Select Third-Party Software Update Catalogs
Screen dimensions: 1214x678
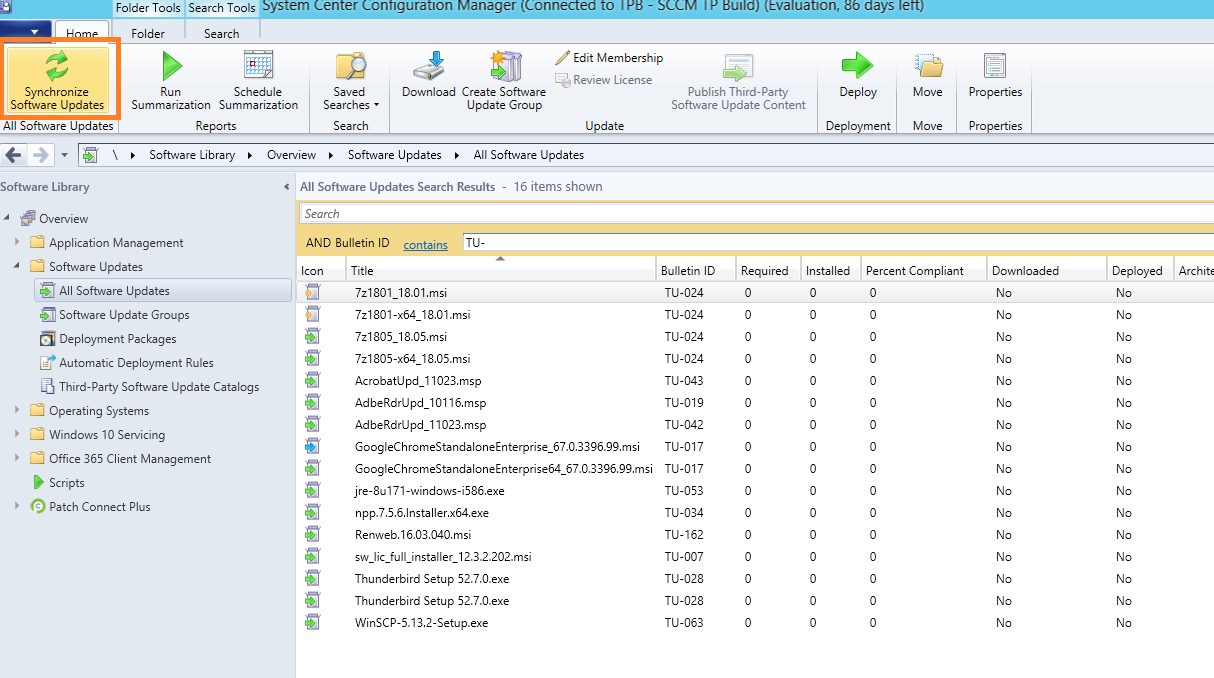point(158,387)
